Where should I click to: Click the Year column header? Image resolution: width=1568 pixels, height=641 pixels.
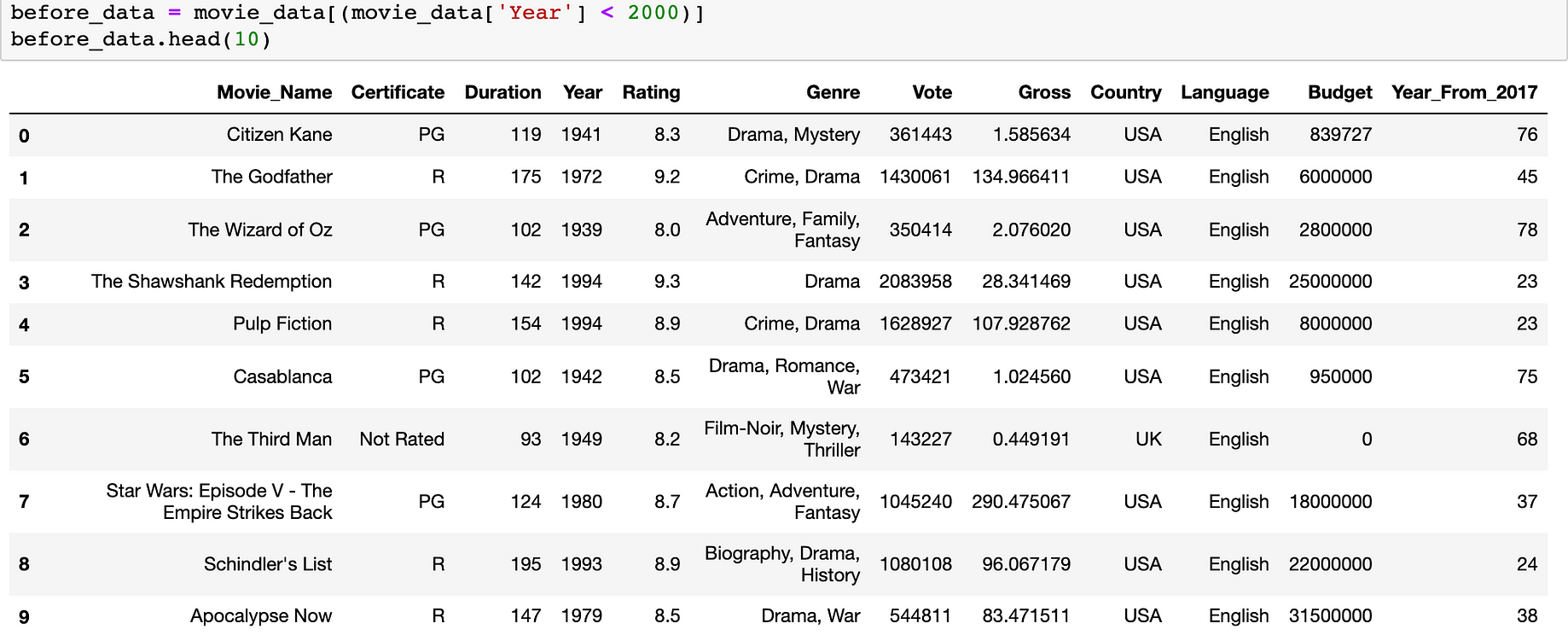click(x=583, y=92)
